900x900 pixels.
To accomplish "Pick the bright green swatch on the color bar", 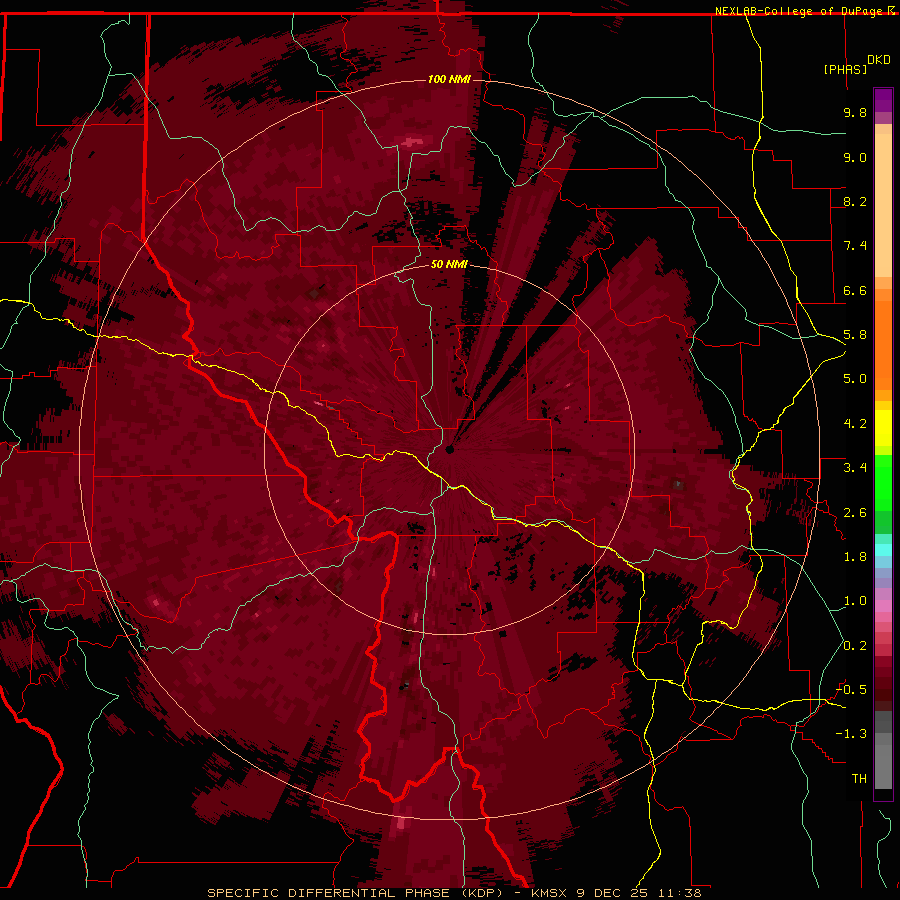I will click(883, 485).
